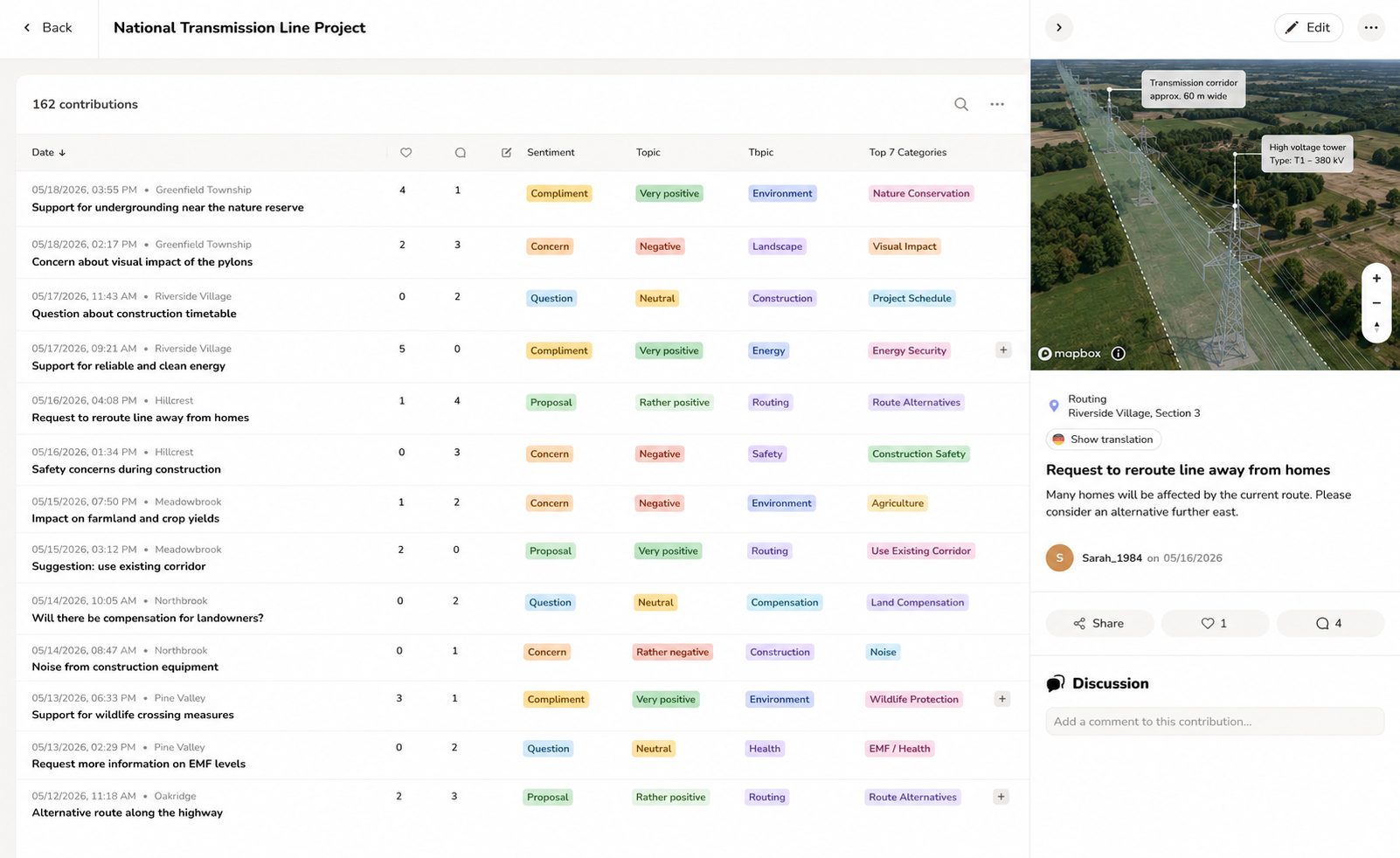Image resolution: width=1400 pixels, height=858 pixels.
Task: Zoom out on the map
Action: click(x=1376, y=303)
